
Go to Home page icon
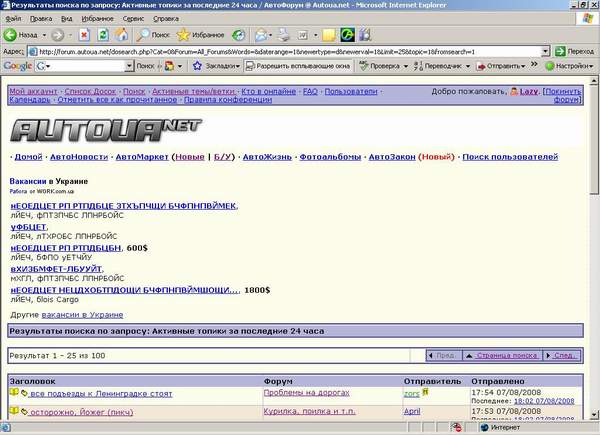[x=121, y=33]
